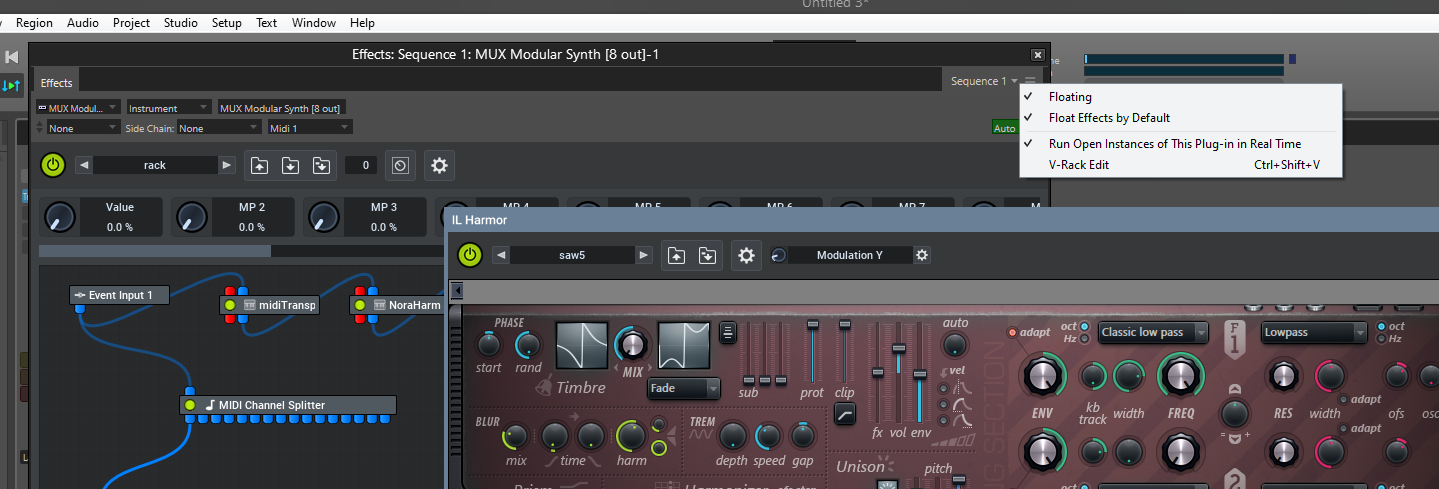This screenshot has height=489, width=1439.
Task: Open the Region menu
Action: click(35, 22)
